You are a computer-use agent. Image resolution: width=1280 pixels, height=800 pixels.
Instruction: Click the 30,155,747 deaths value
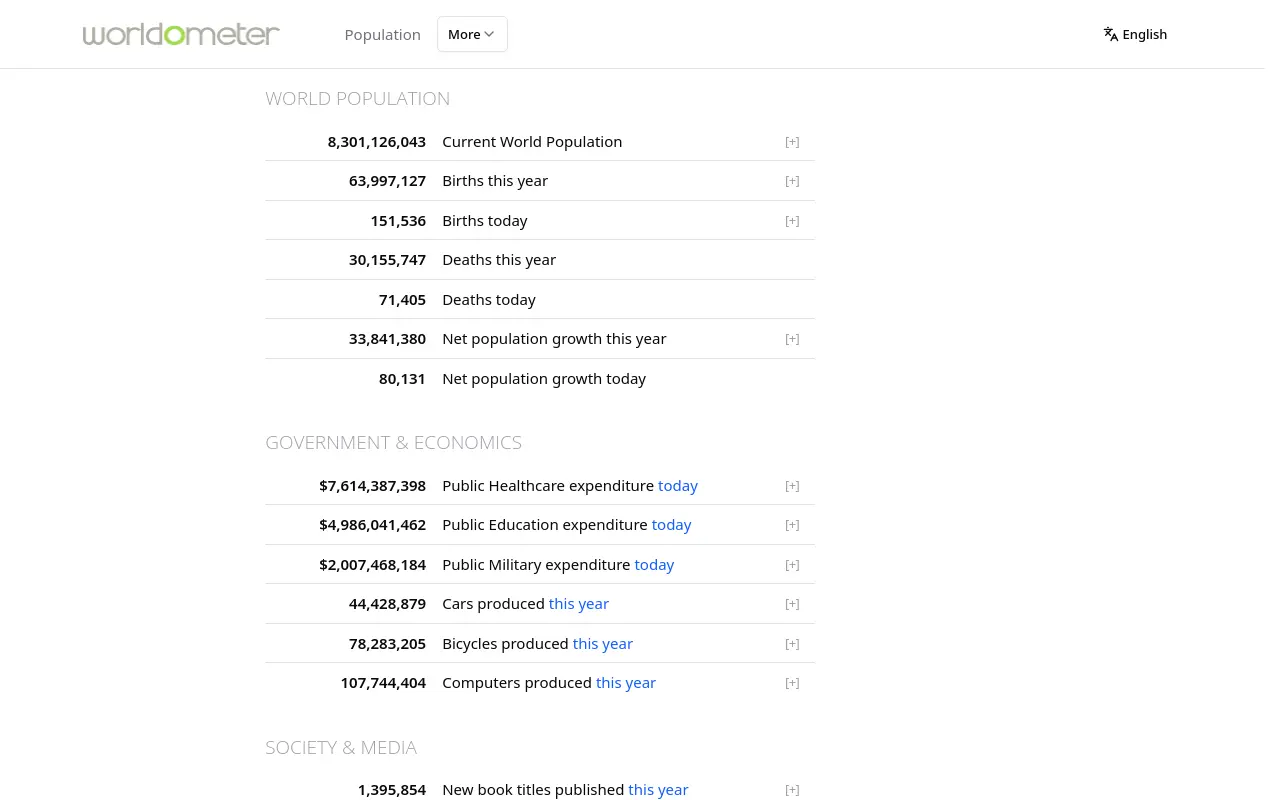[x=387, y=260]
